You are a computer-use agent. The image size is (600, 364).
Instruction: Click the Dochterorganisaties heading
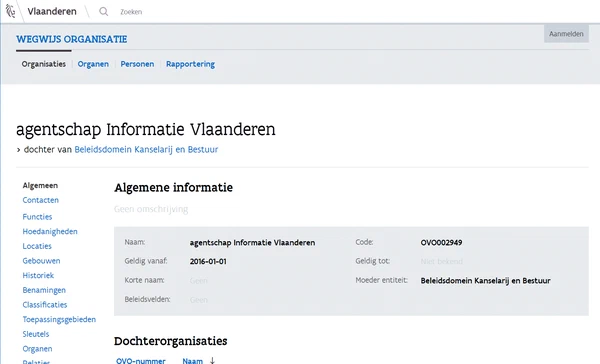(x=171, y=341)
